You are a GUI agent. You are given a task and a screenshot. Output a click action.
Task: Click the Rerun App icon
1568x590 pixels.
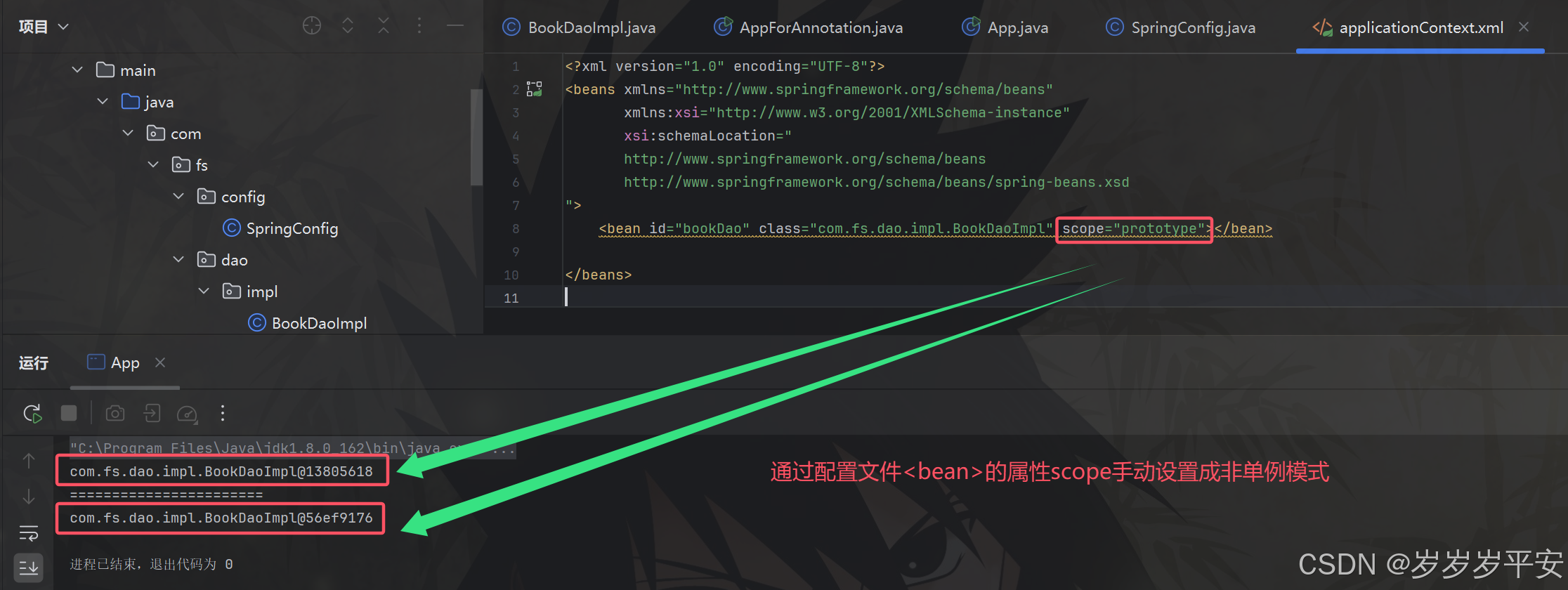[x=32, y=413]
